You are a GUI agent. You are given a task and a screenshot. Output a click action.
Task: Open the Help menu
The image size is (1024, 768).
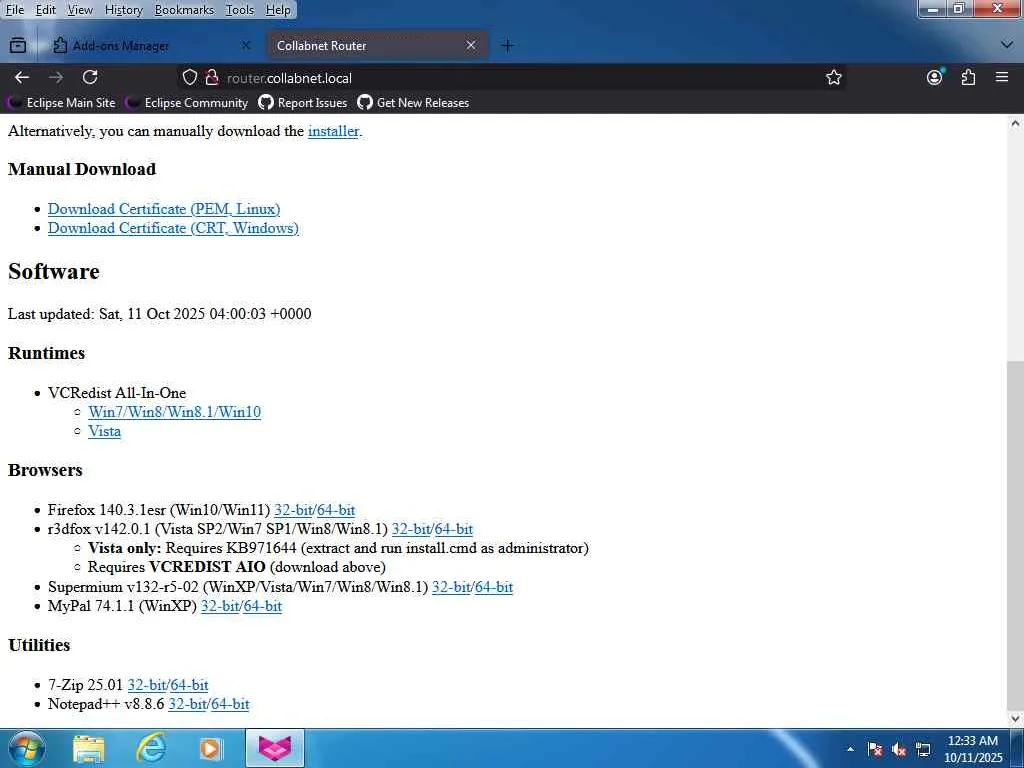click(278, 10)
